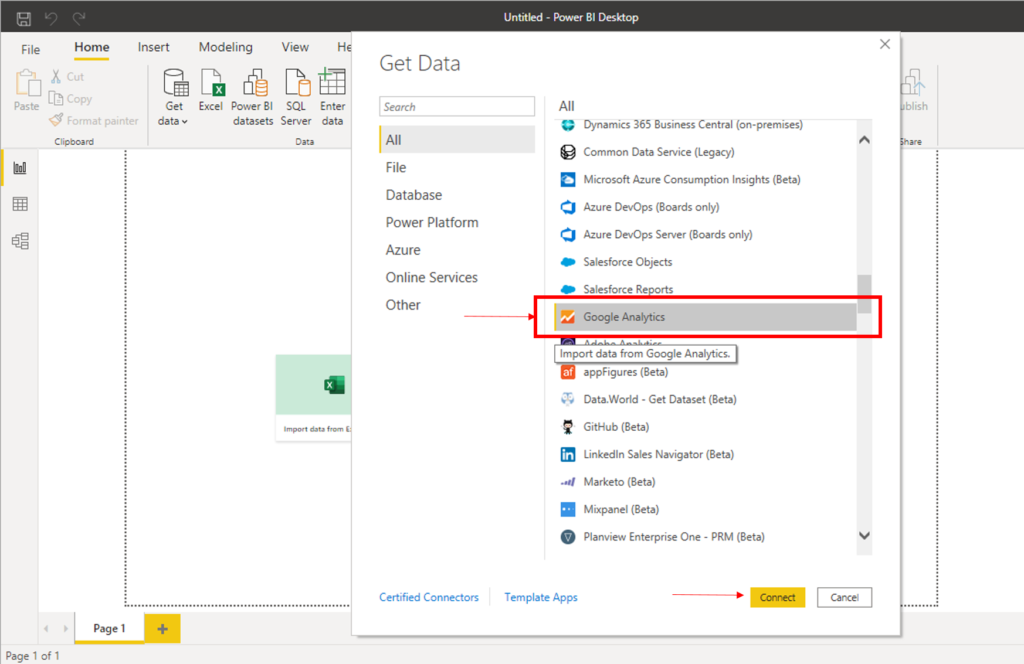Switch to Data view in sidebar
The image size is (1024, 664).
pos(20,204)
